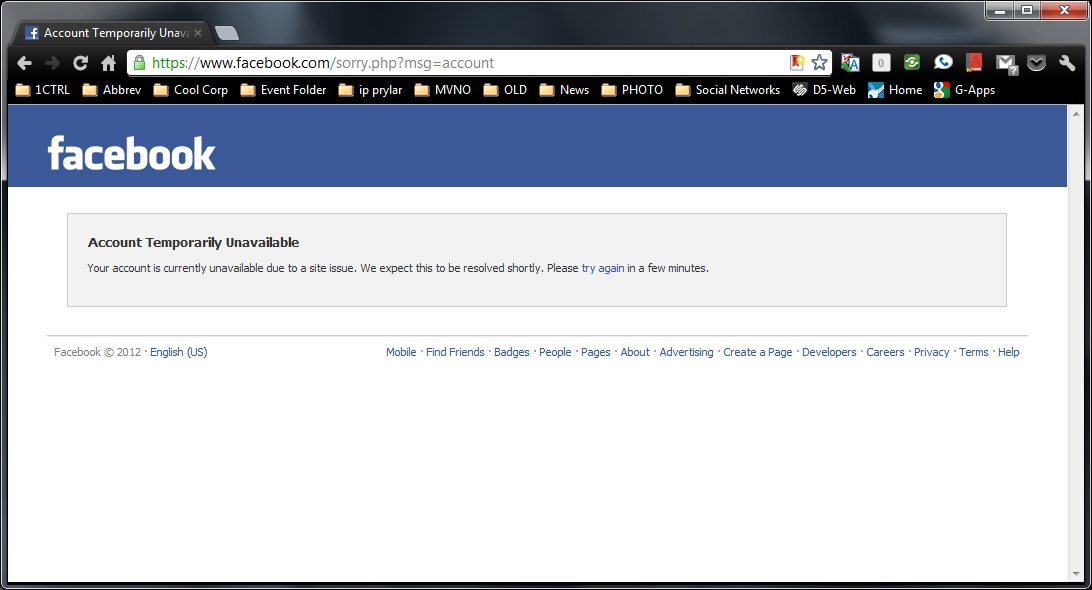This screenshot has height=590, width=1092.
Task: Change language via English (US) link
Action: pyautogui.click(x=178, y=352)
